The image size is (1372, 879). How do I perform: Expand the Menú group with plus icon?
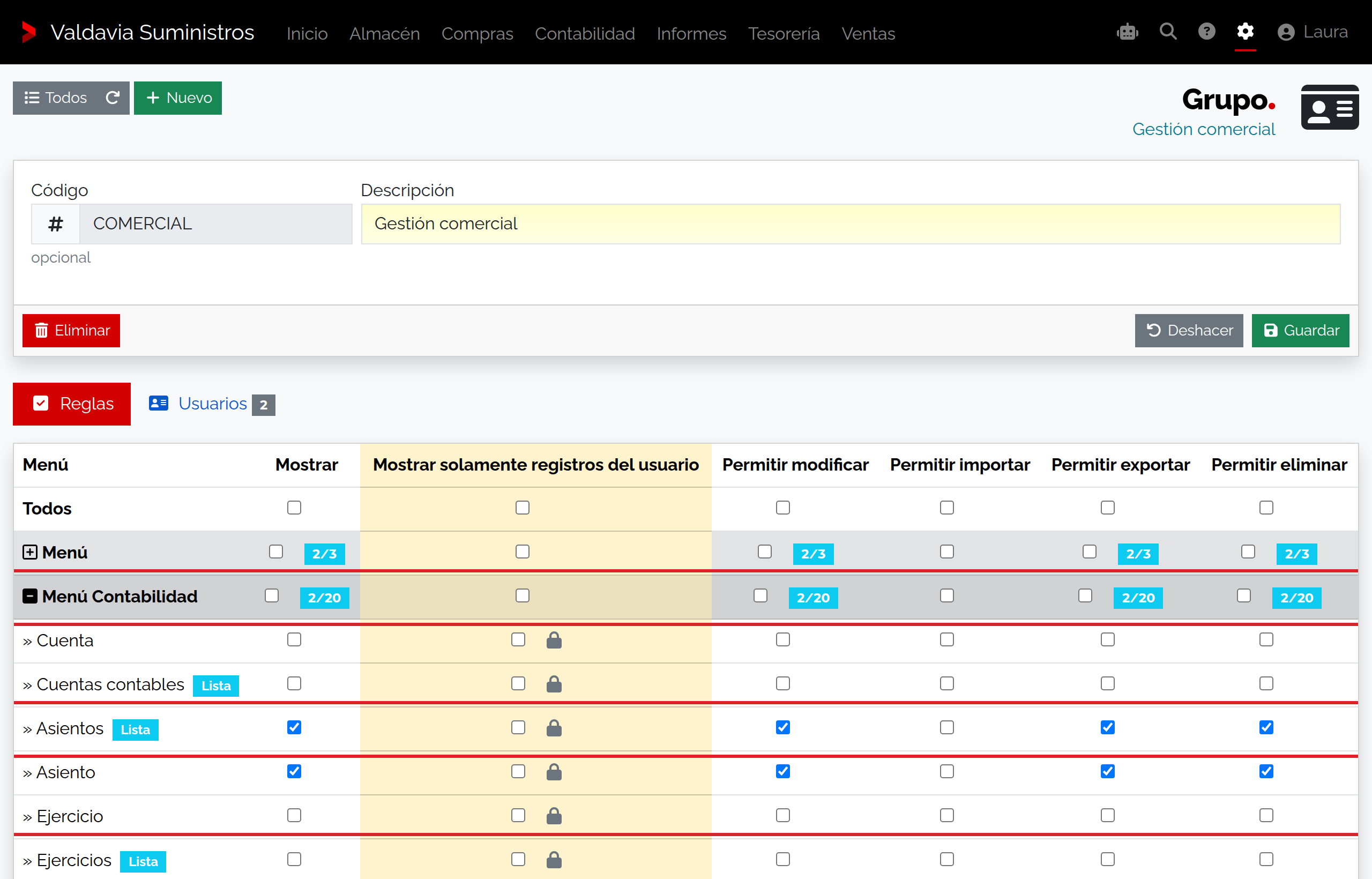29,553
